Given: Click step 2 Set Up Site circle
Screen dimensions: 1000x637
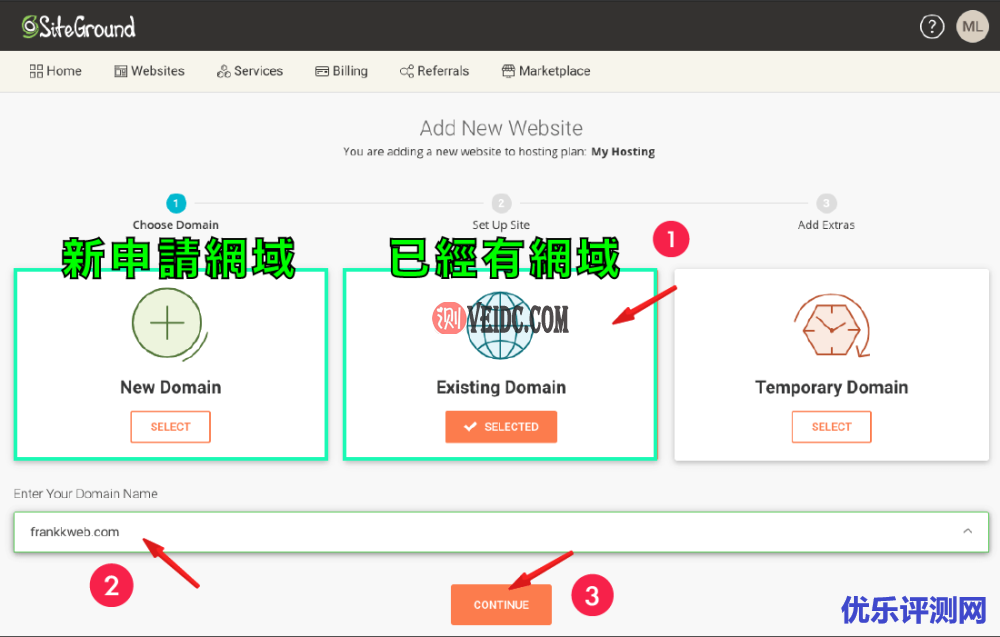Looking at the screenshot, I should [501, 203].
